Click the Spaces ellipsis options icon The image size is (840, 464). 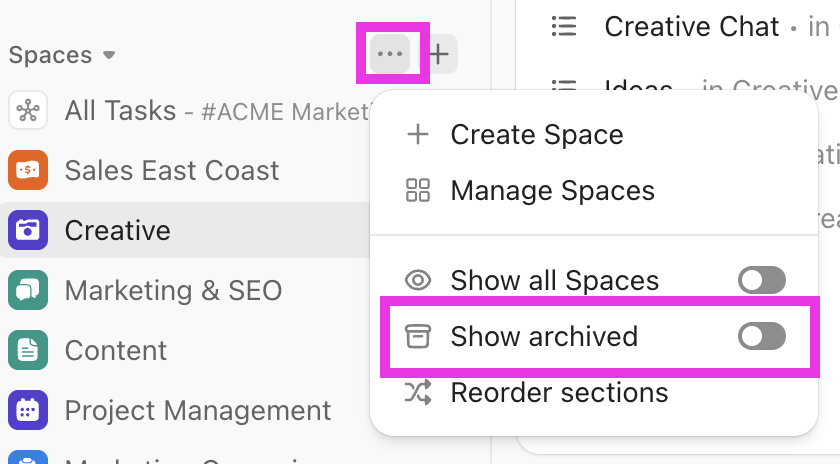390,53
